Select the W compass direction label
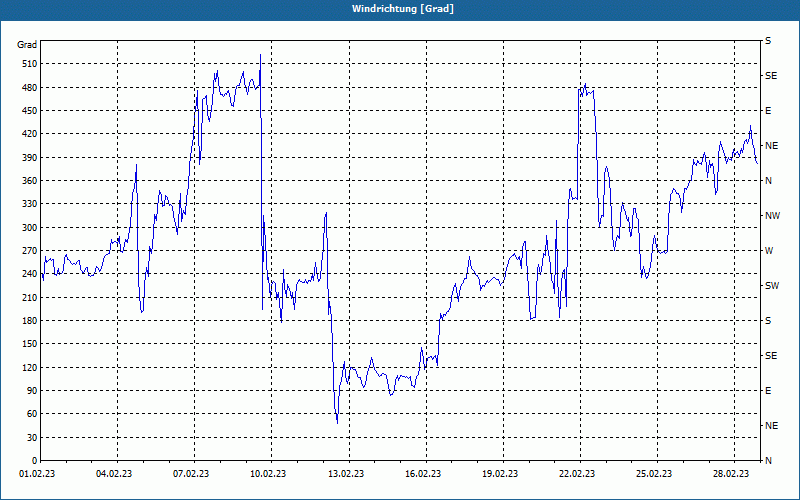This screenshot has width=800, height=500. pos(769,251)
